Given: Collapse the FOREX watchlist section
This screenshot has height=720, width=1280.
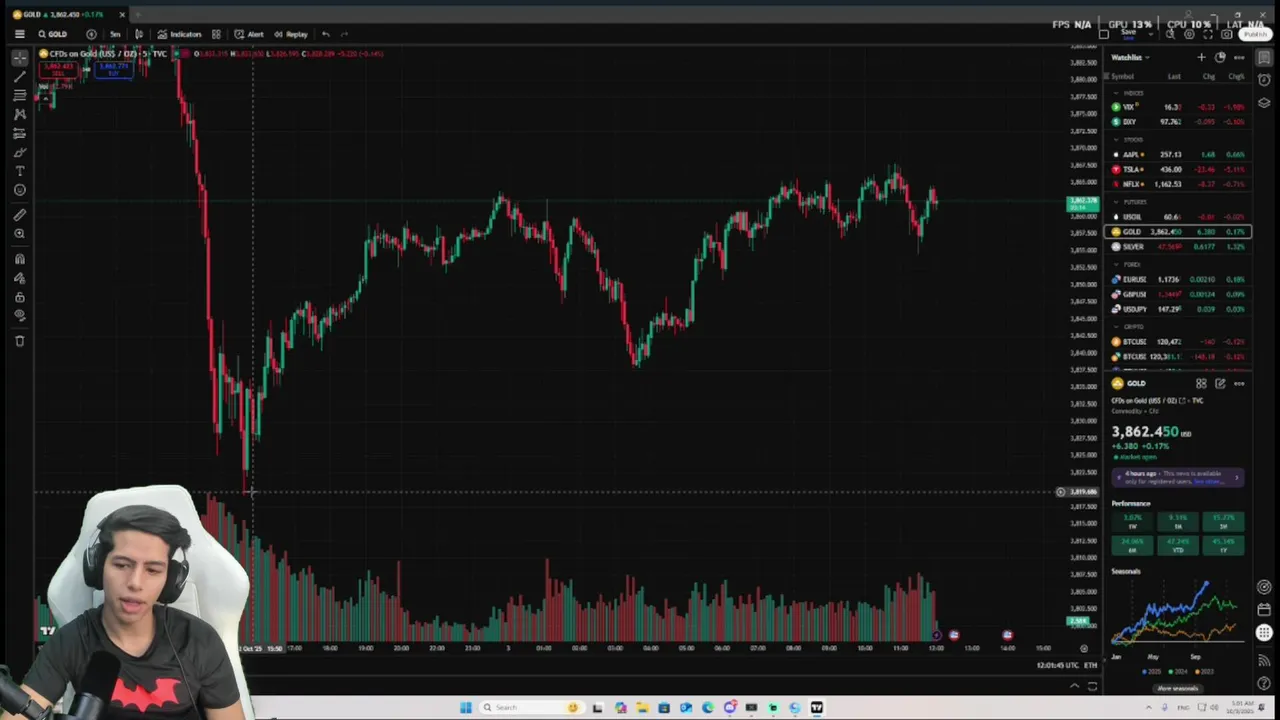Looking at the screenshot, I should coord(1117,264).
